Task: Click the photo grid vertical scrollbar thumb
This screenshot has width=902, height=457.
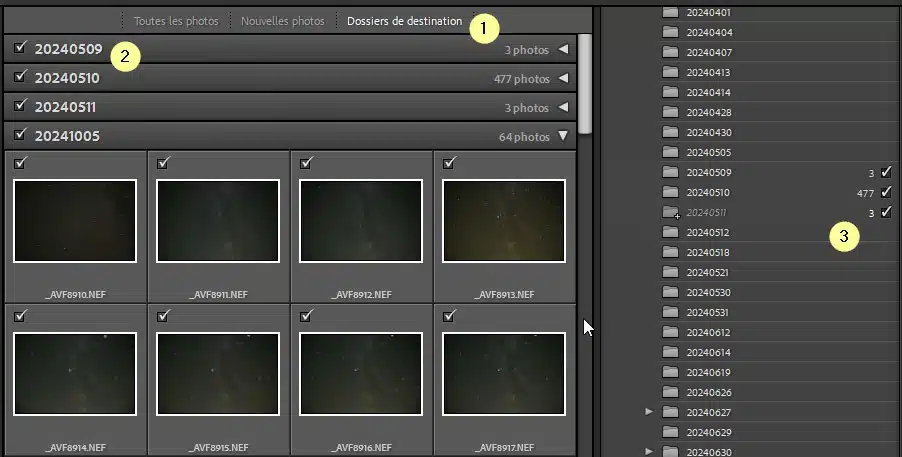Action: 584,83
